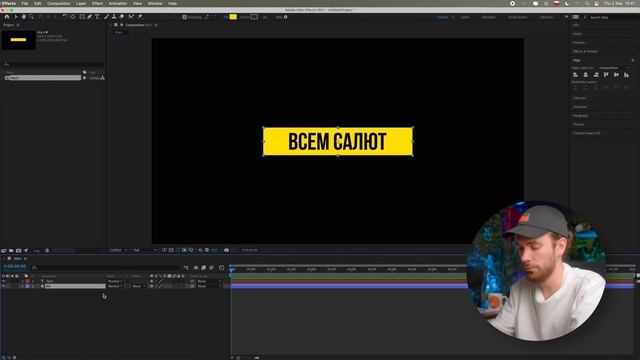640x360 pixels.
Task: Open the parent link dropdown of first layer
Action: [x=209, y=281]
